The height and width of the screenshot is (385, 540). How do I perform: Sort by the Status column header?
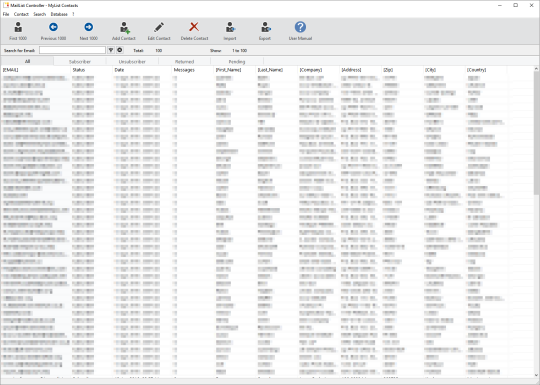coord(92,70)
